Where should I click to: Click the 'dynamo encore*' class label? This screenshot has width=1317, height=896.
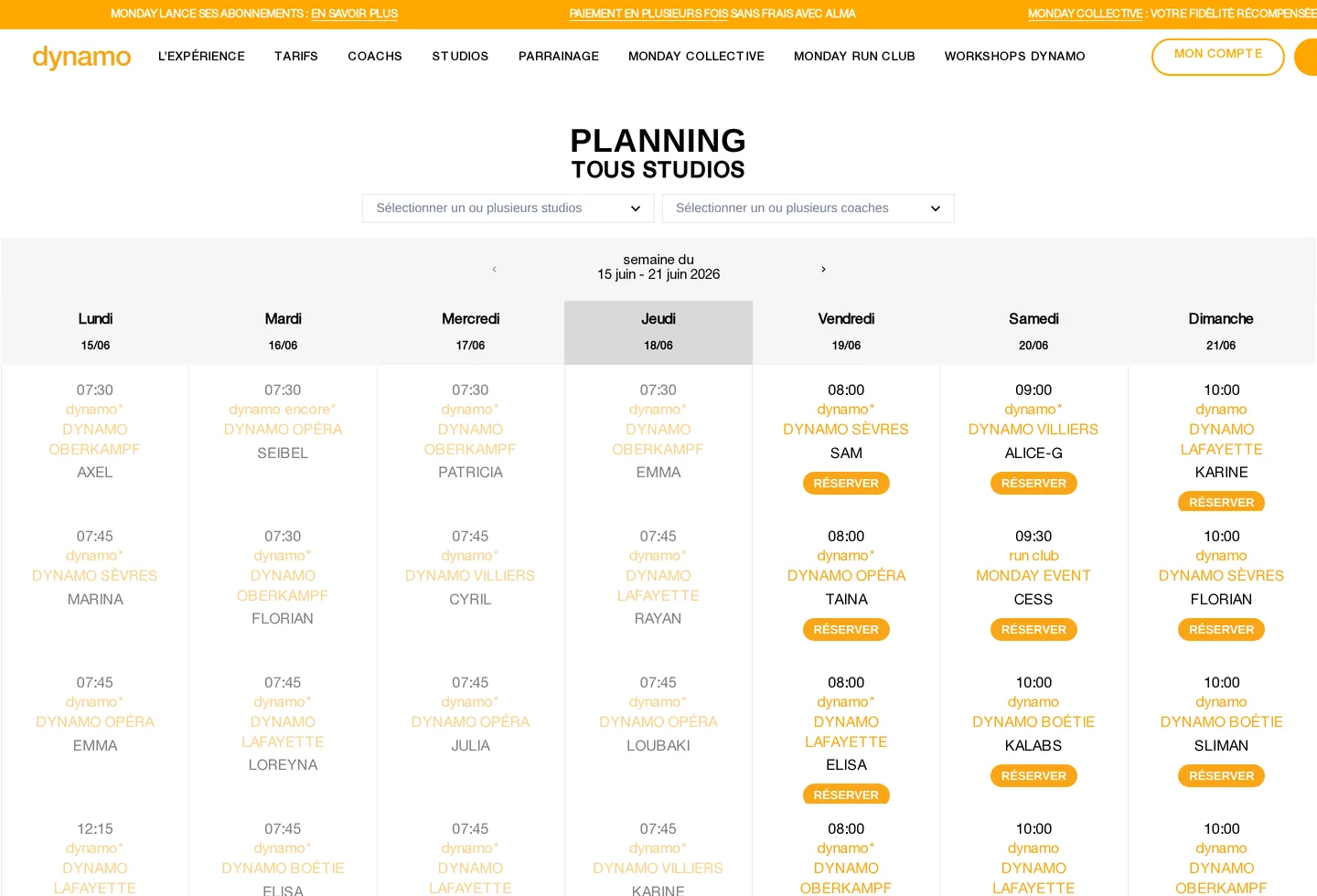coord(283,410)
